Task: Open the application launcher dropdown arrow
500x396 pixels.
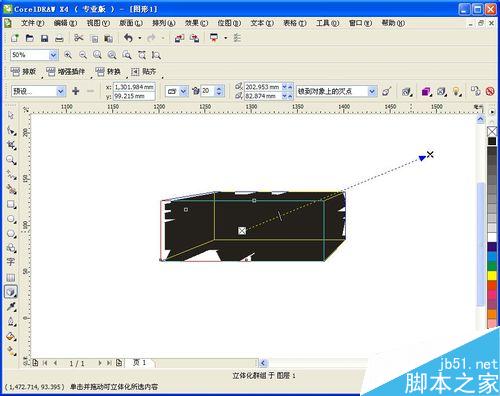Action: [226, 38]
